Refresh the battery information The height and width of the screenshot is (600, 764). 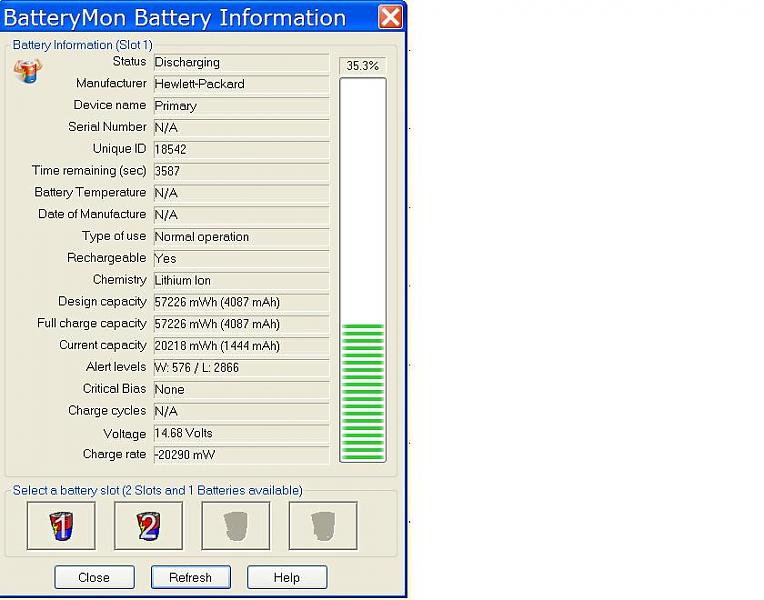(x=190, y=577)
